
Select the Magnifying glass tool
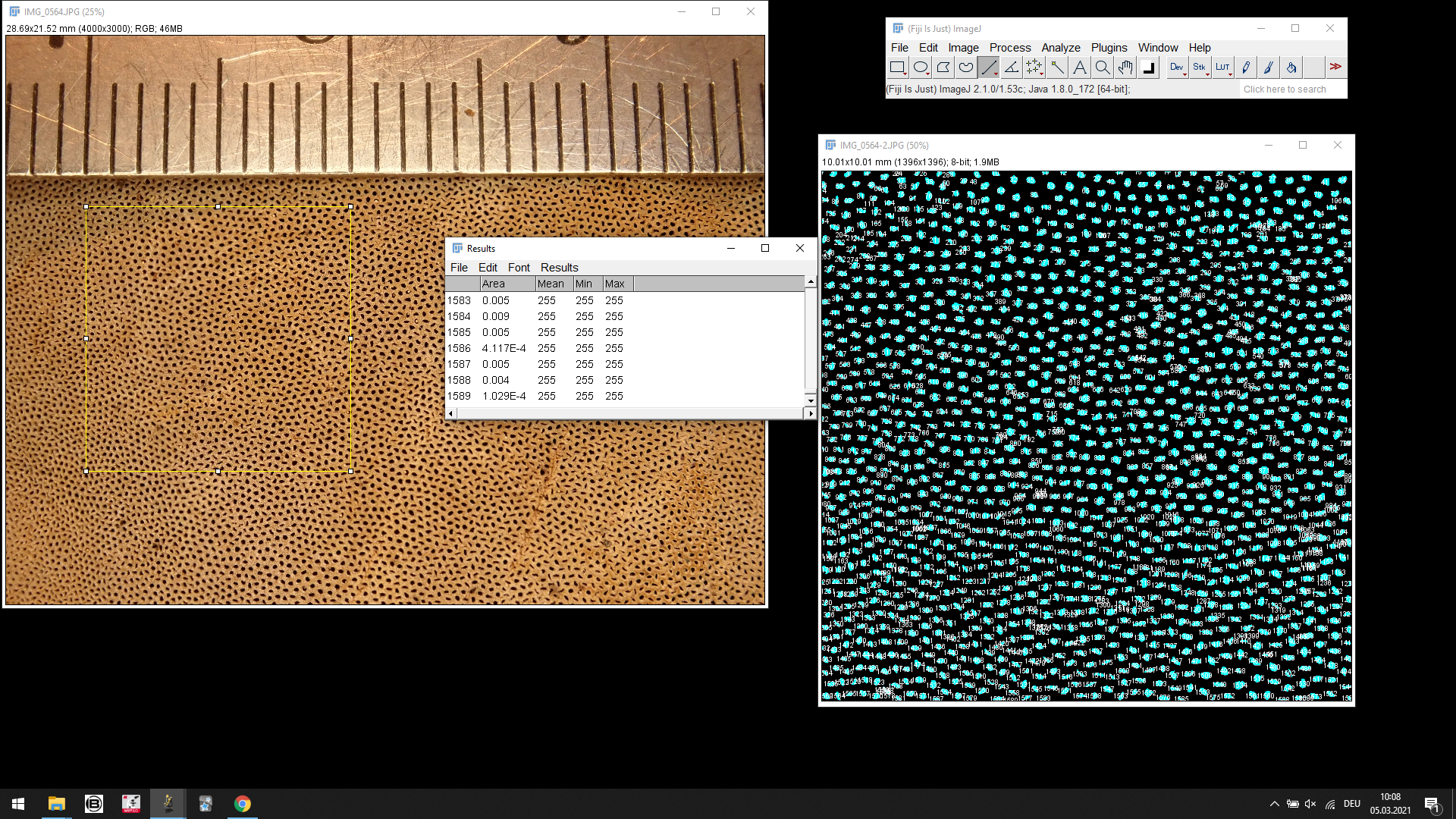click(1103, 67)
